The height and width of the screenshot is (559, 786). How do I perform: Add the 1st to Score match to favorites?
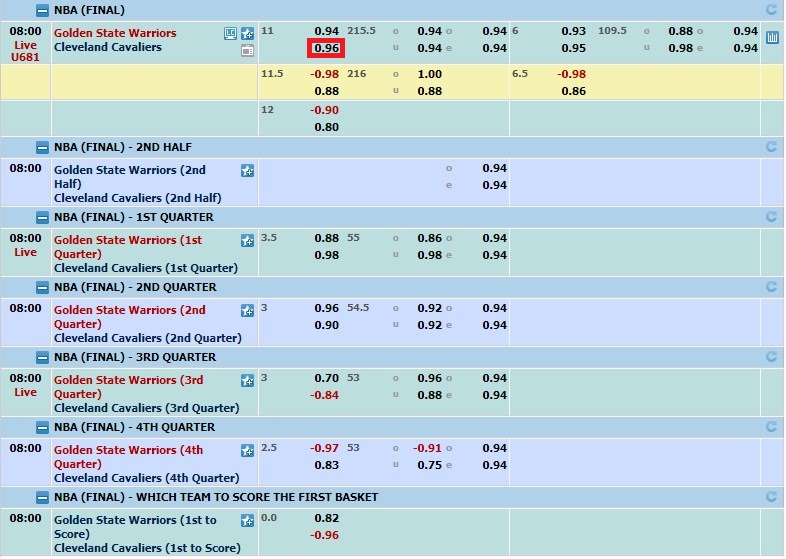[x=247, y=521]
